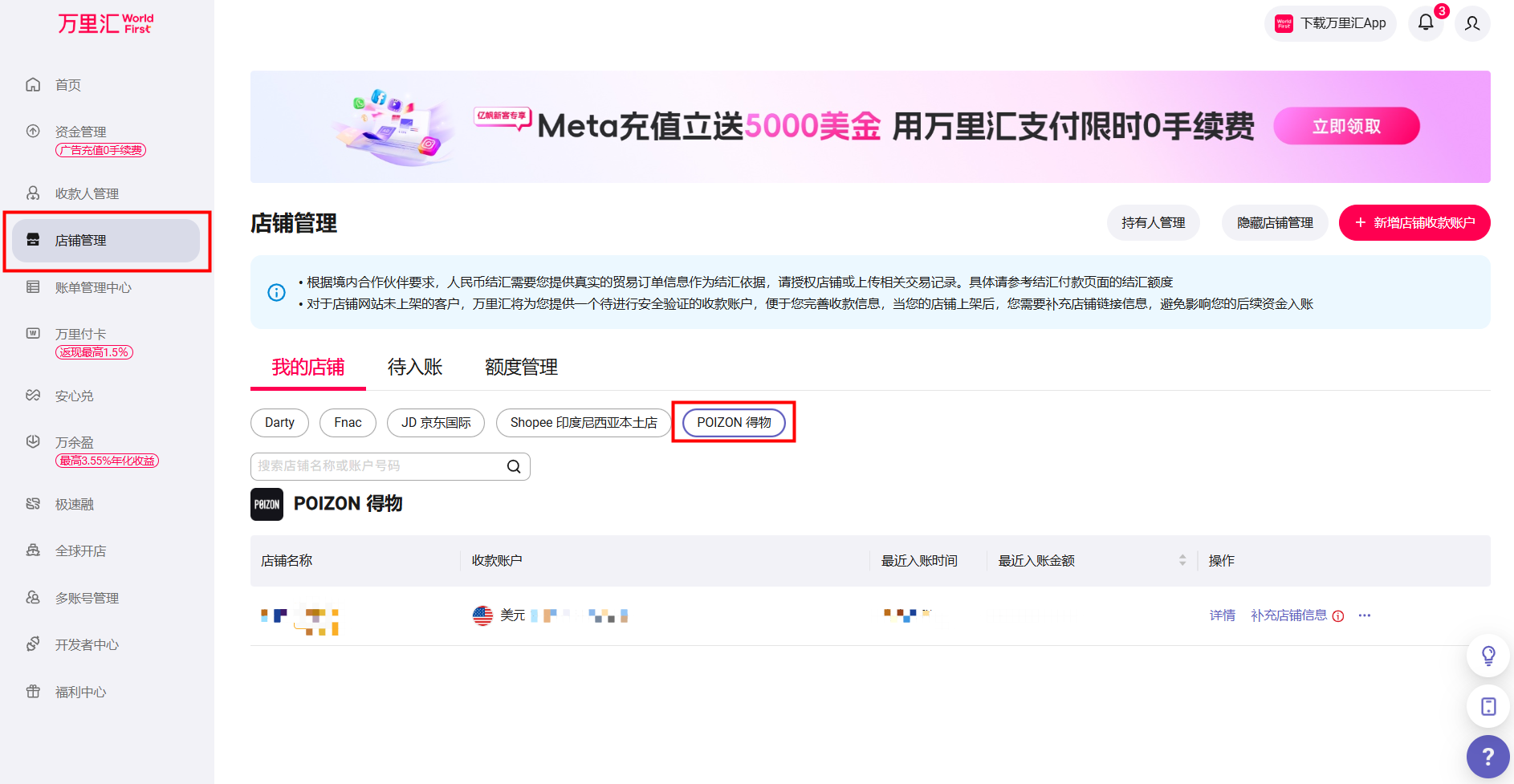Open the lightbulb tips floating icon
The image size is (1514, 784).
point(1488,656)
